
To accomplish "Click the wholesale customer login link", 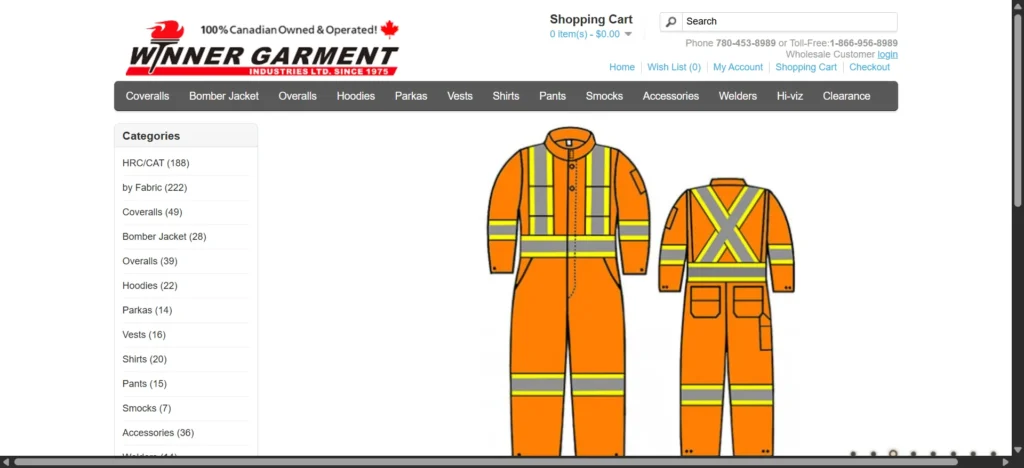I will coord(888,54).
